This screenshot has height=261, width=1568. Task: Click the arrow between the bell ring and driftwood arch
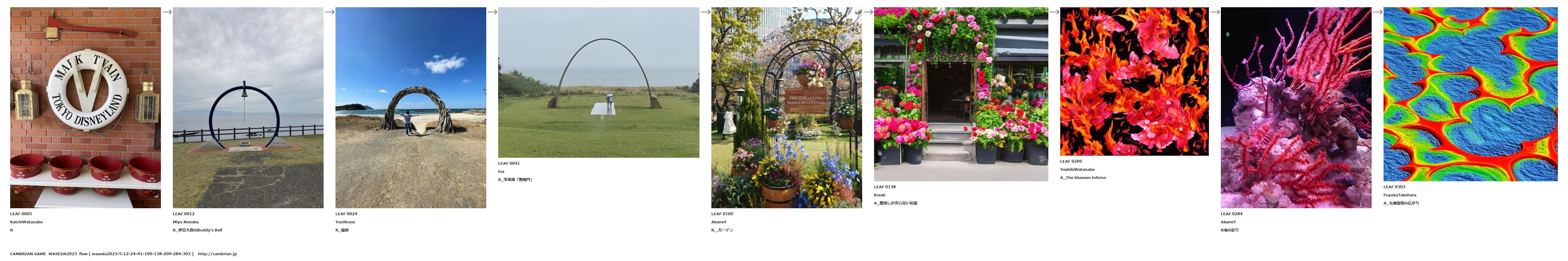click(x=329, y=12)
